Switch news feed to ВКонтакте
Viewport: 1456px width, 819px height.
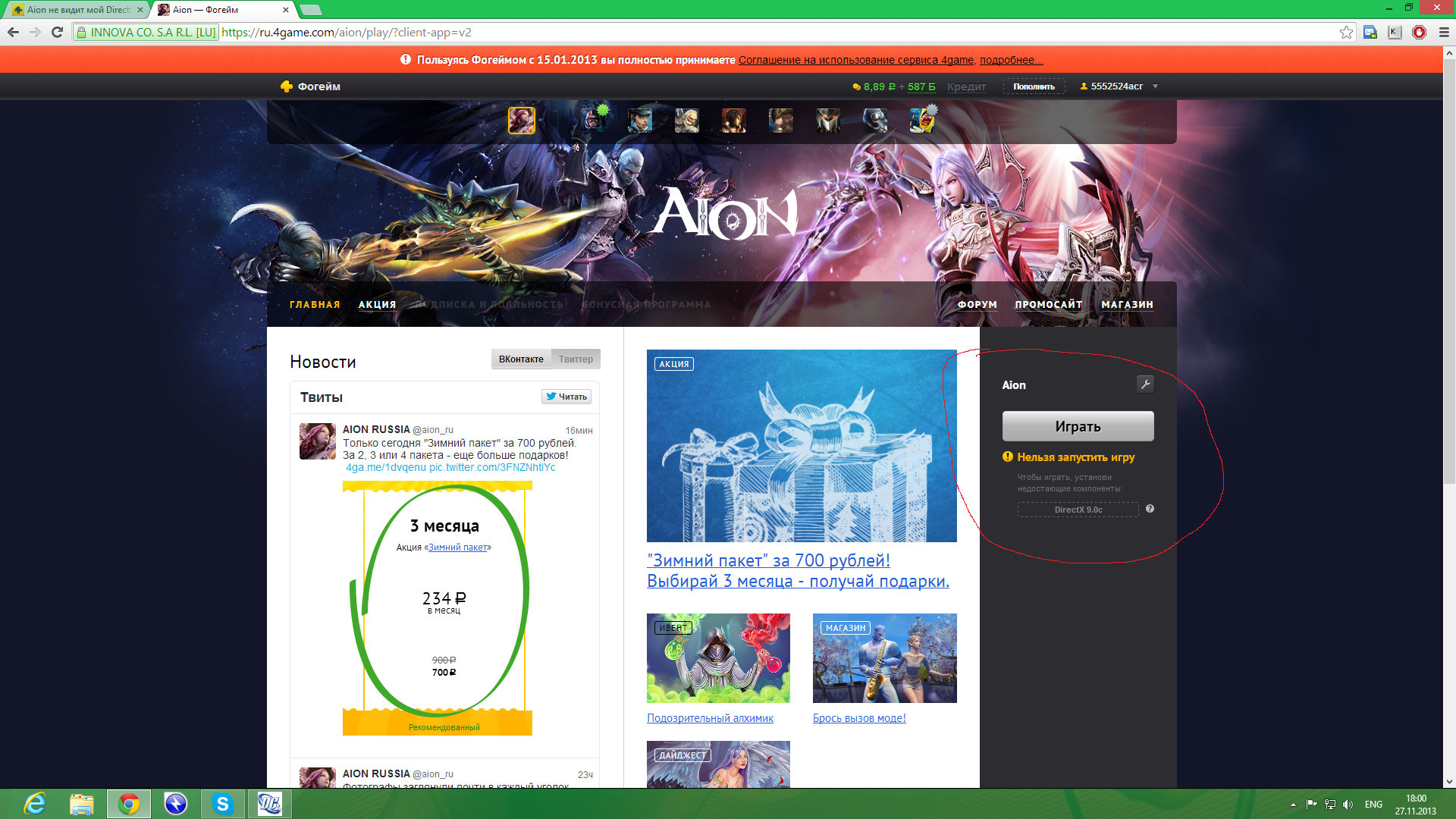click(x=521, y=359)
